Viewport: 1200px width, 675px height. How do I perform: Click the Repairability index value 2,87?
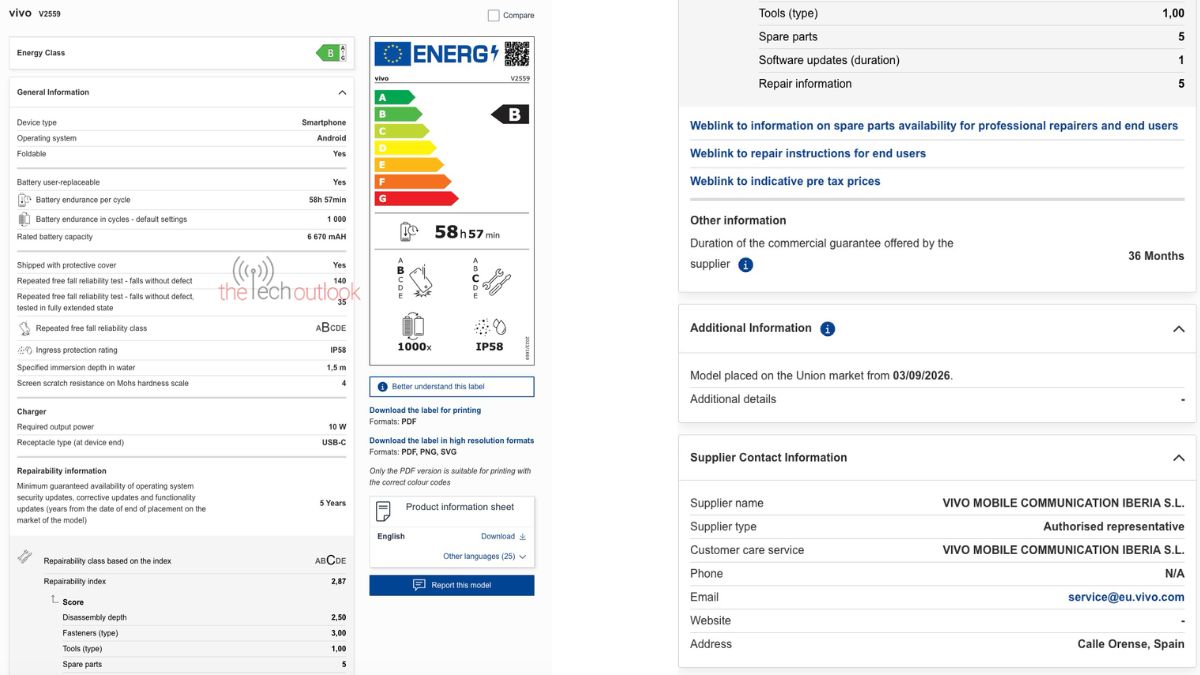point(339,581)
